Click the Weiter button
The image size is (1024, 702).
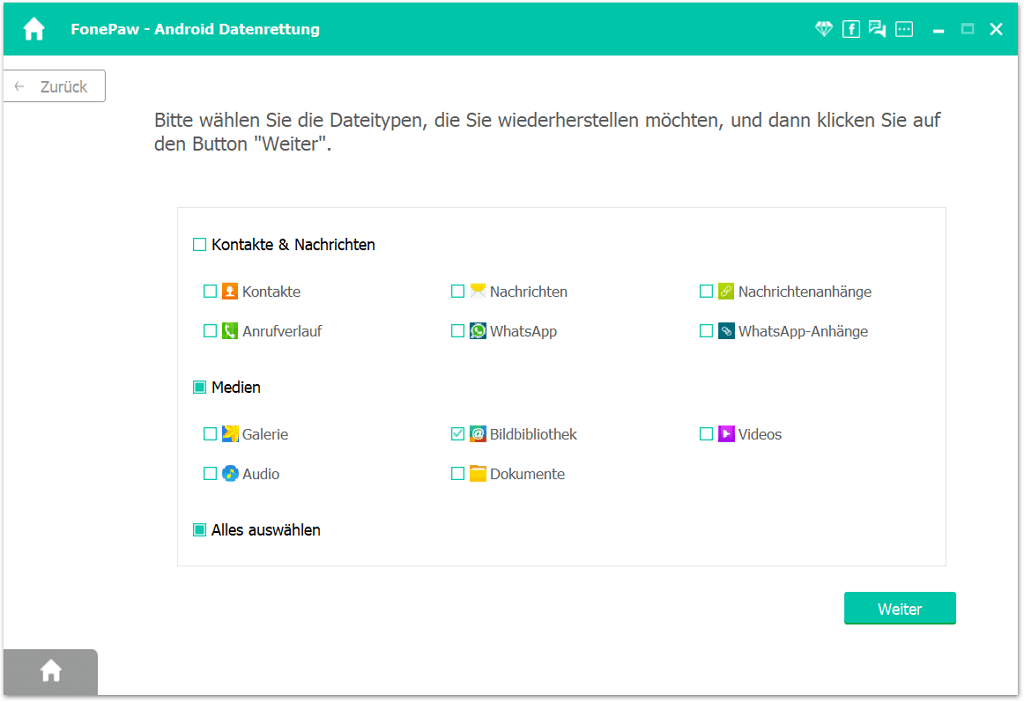(x=899, y=608)
